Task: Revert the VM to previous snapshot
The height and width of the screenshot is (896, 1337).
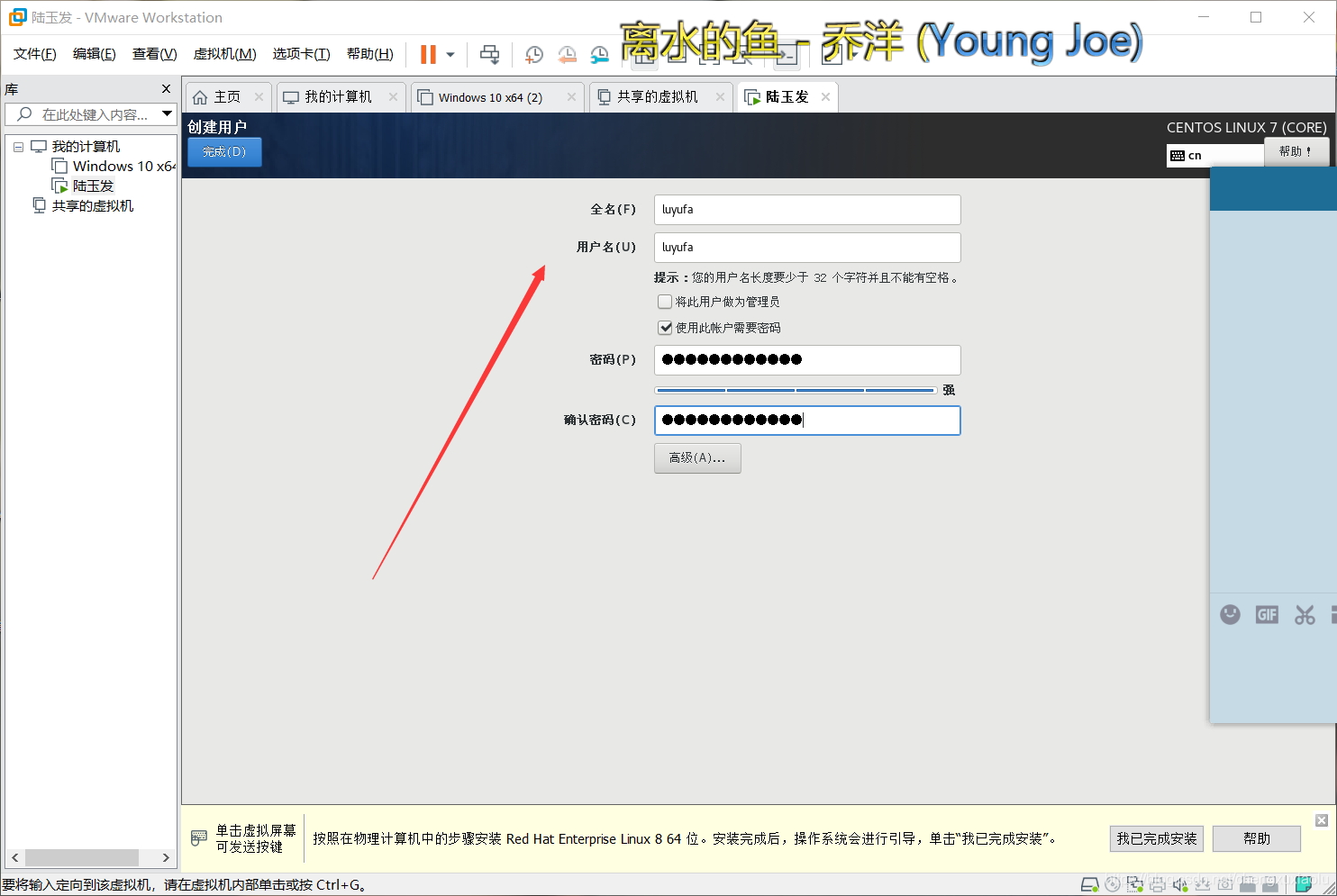Action: tap(567, 54)
